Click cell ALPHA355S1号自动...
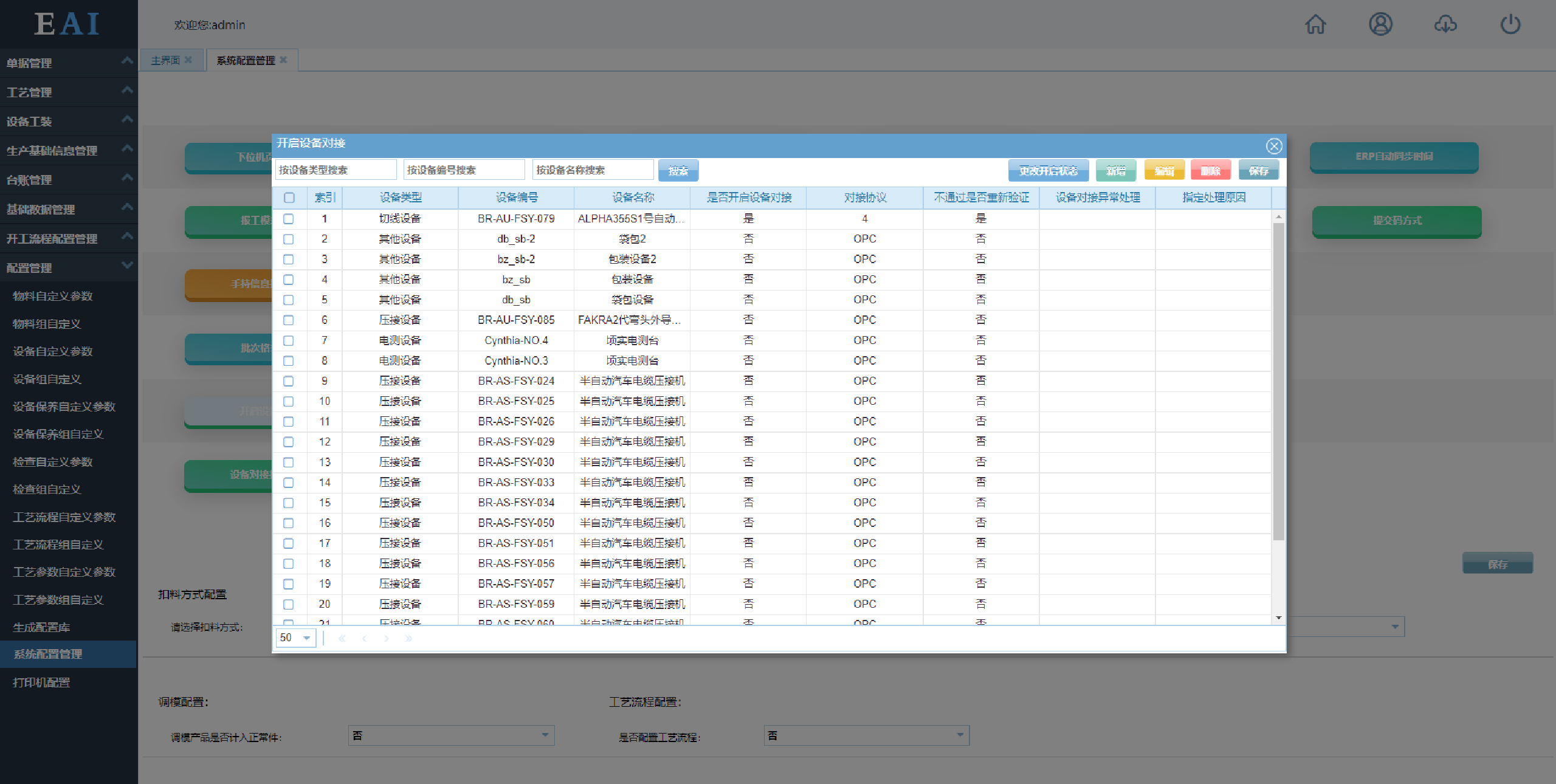 pyautogui.click(x=632, y=219)
